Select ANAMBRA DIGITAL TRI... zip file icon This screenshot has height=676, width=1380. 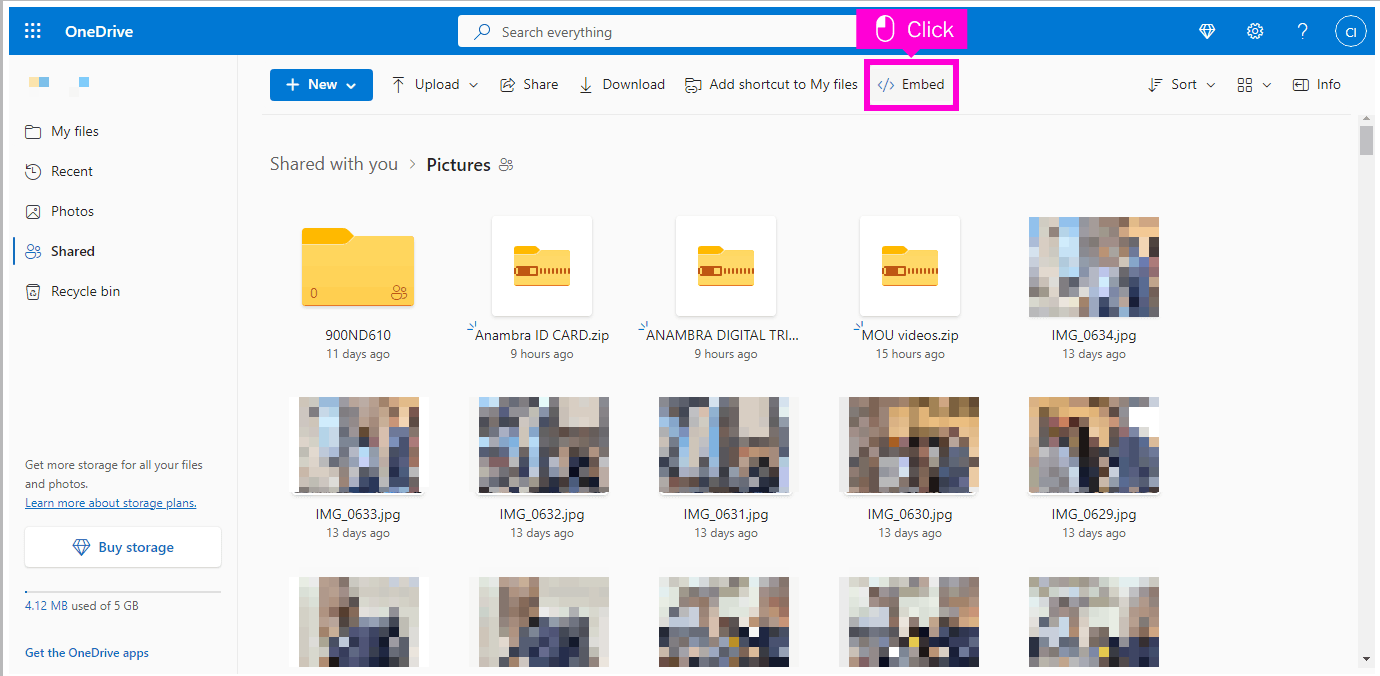tap(726, 266)
